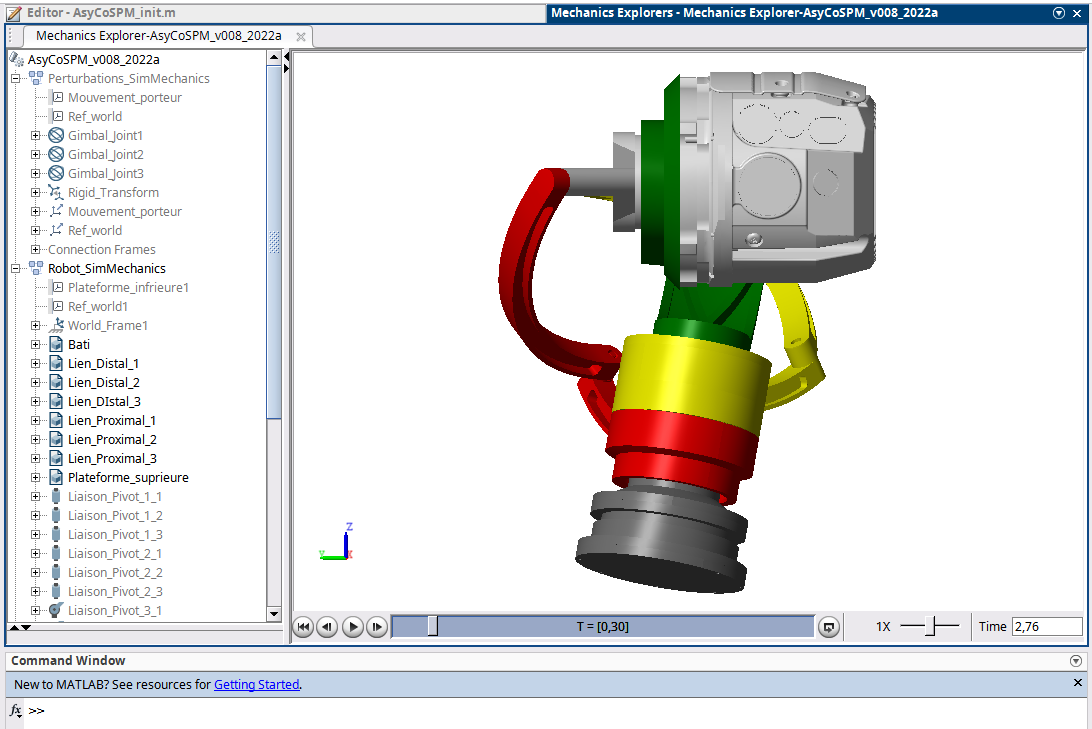The width and height of the screenshot is (1092, 729).
Task: Select the Ref_world1 tree item
Action: (x=98, y=306)
